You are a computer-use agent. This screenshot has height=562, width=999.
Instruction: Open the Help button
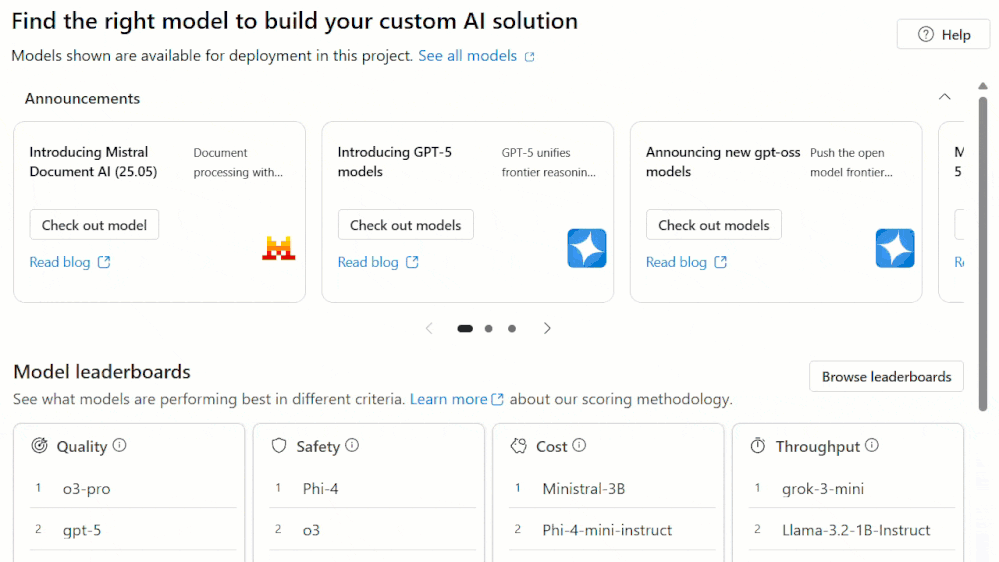tap(944, 34)
